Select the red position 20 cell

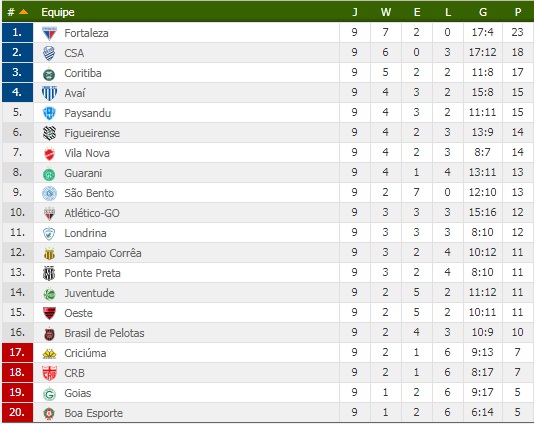tap(17, 413)
